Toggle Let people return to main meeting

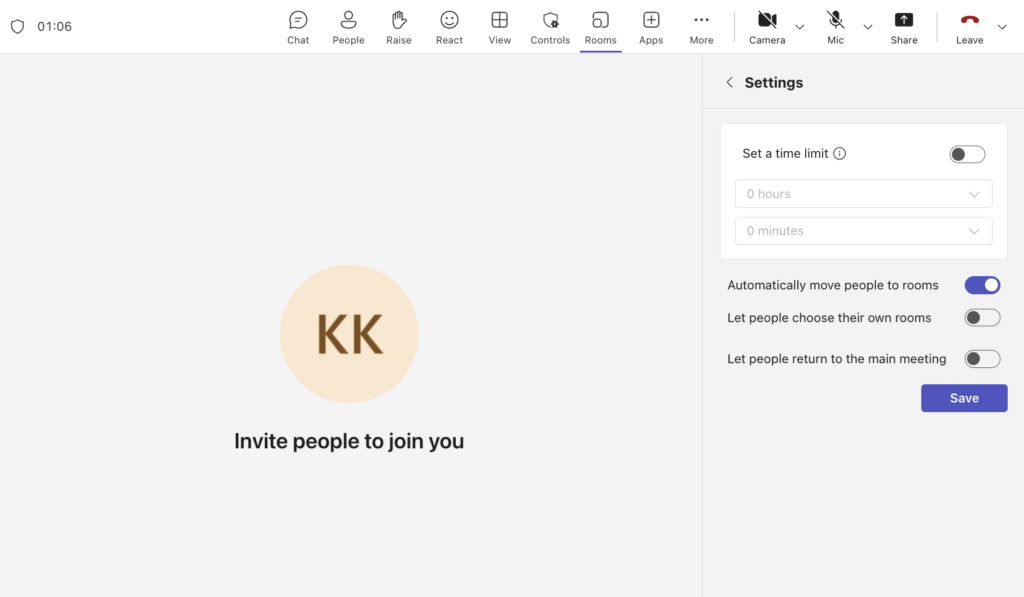[x=982, y=359]
